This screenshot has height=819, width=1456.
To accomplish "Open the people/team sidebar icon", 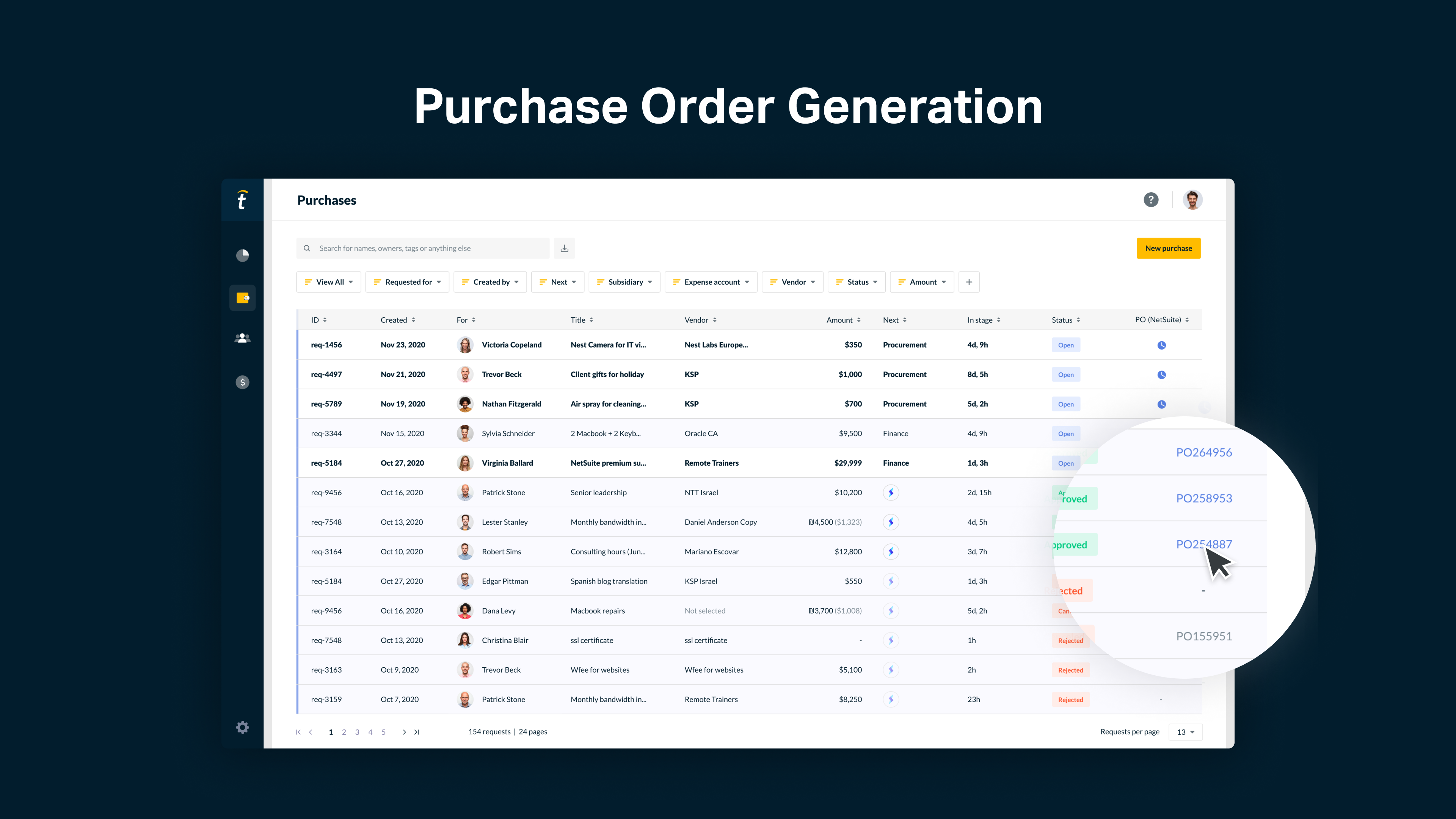I will (243, 338).
